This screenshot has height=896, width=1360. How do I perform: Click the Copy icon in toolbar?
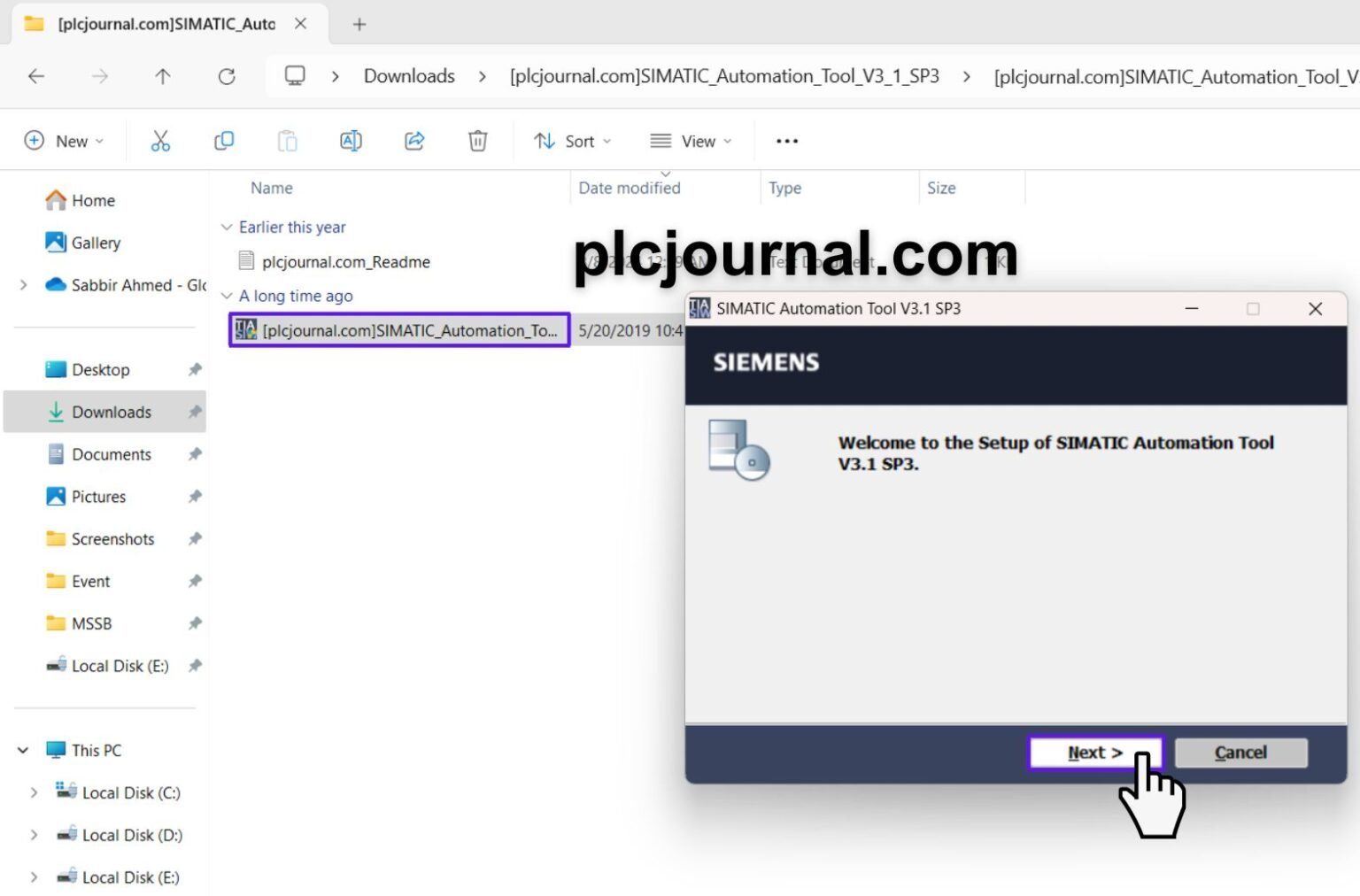click(224, 141)
